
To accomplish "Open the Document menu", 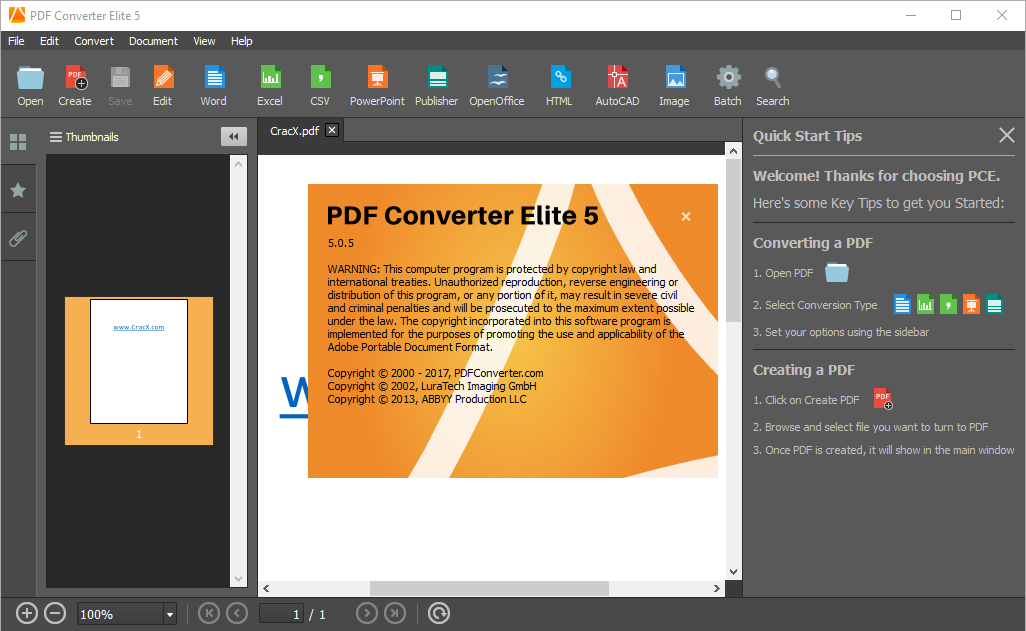I will [x=153, y=41].
